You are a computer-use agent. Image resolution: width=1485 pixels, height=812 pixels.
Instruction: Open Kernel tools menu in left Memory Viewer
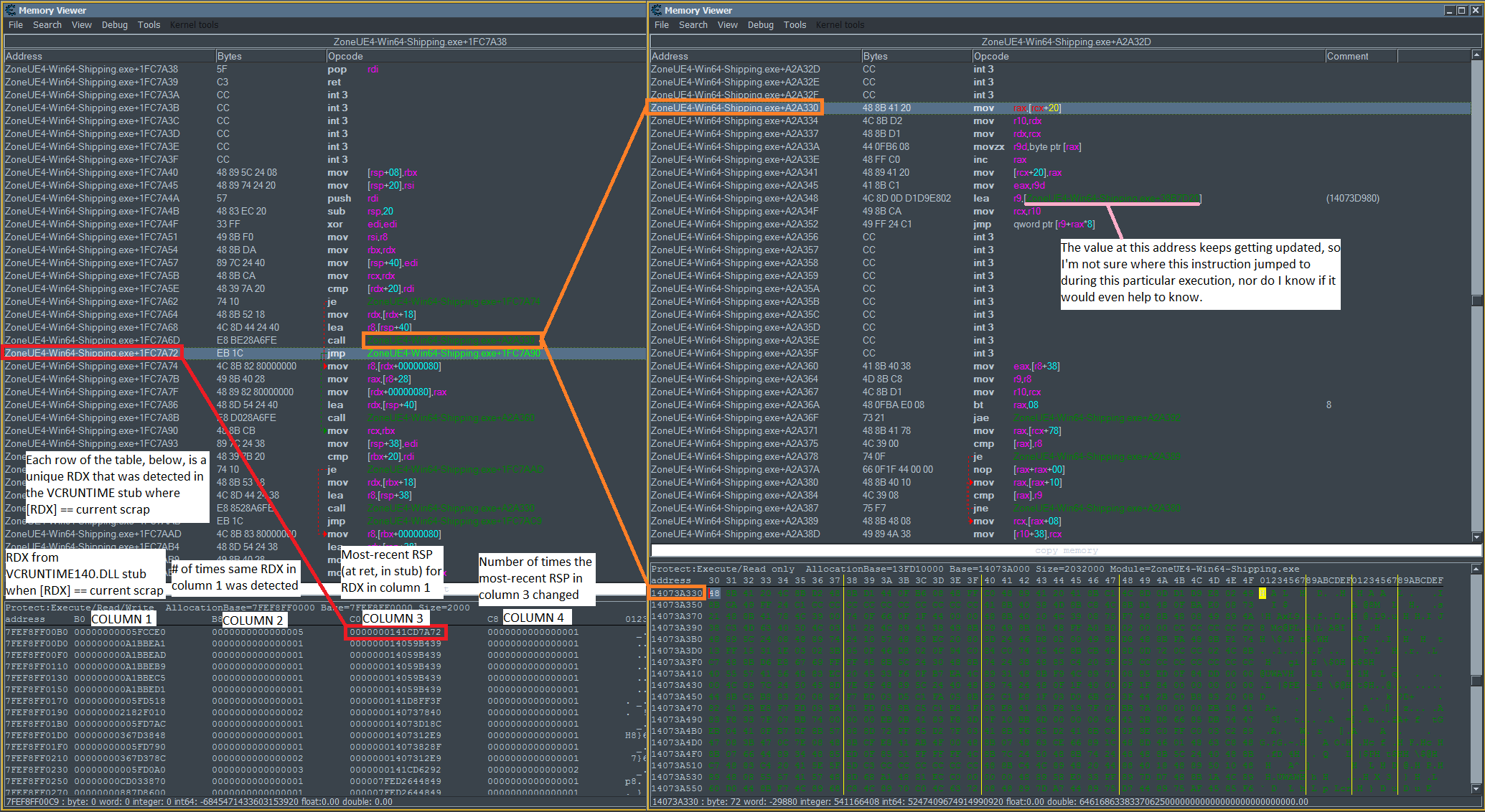[194, 24]
